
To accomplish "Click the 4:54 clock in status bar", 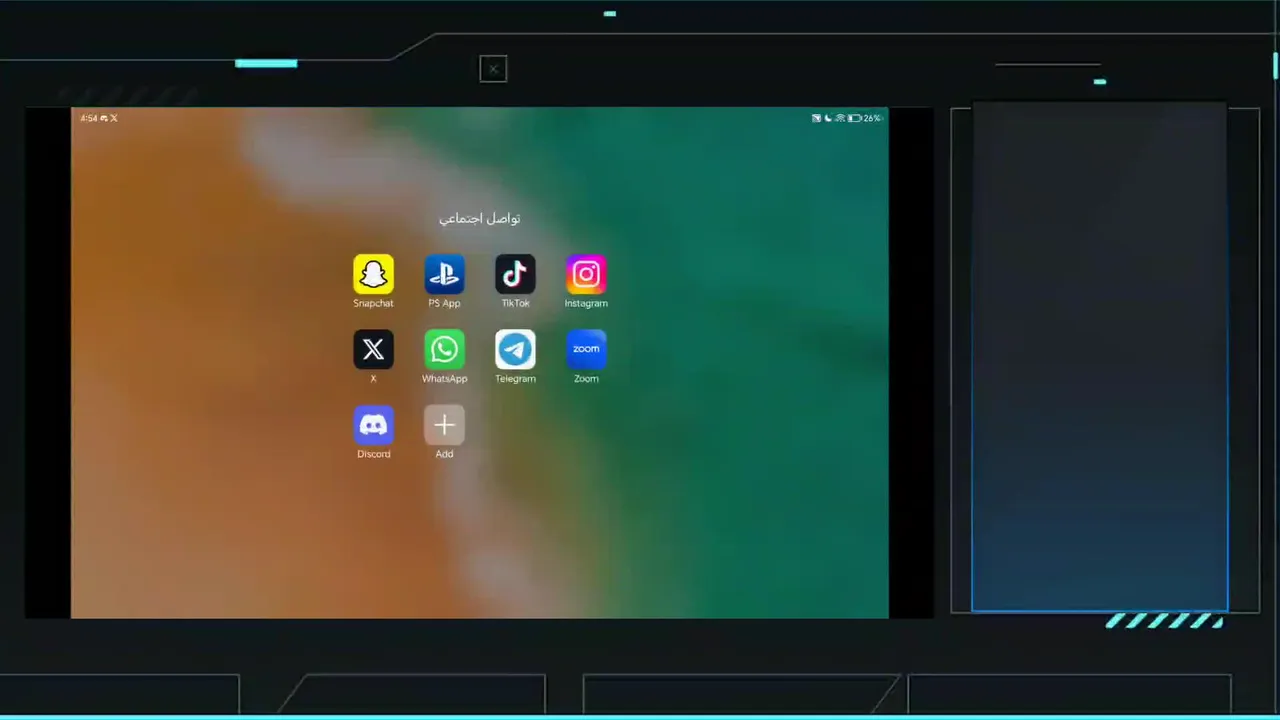I will coord(89,118).
